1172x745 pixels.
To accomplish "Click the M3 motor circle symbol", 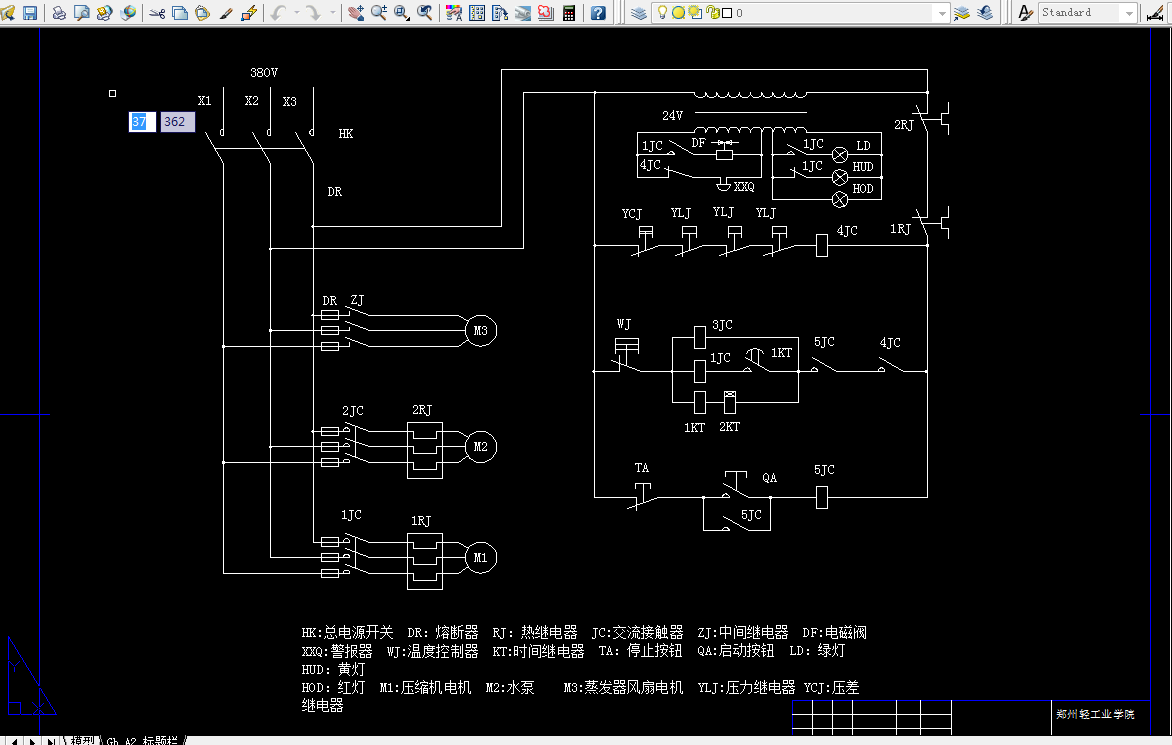I will coord(481,330).
